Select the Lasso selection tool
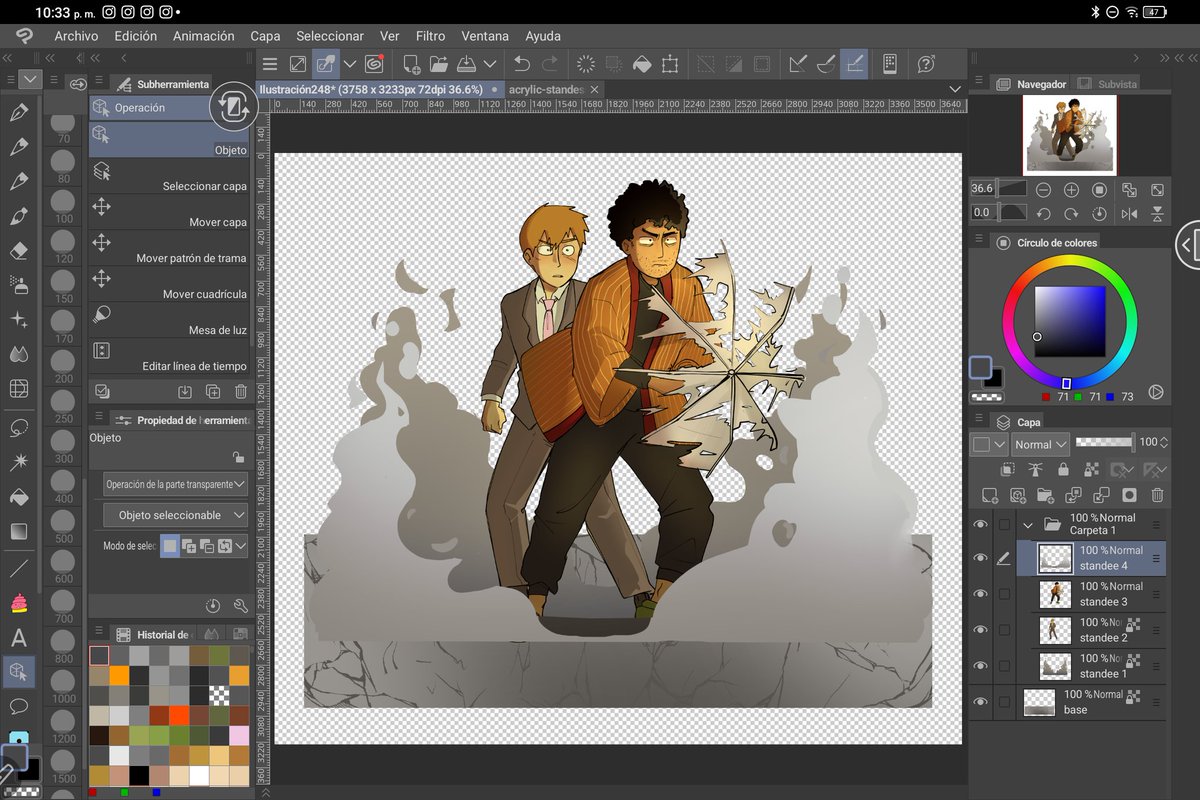 [19, 427]
